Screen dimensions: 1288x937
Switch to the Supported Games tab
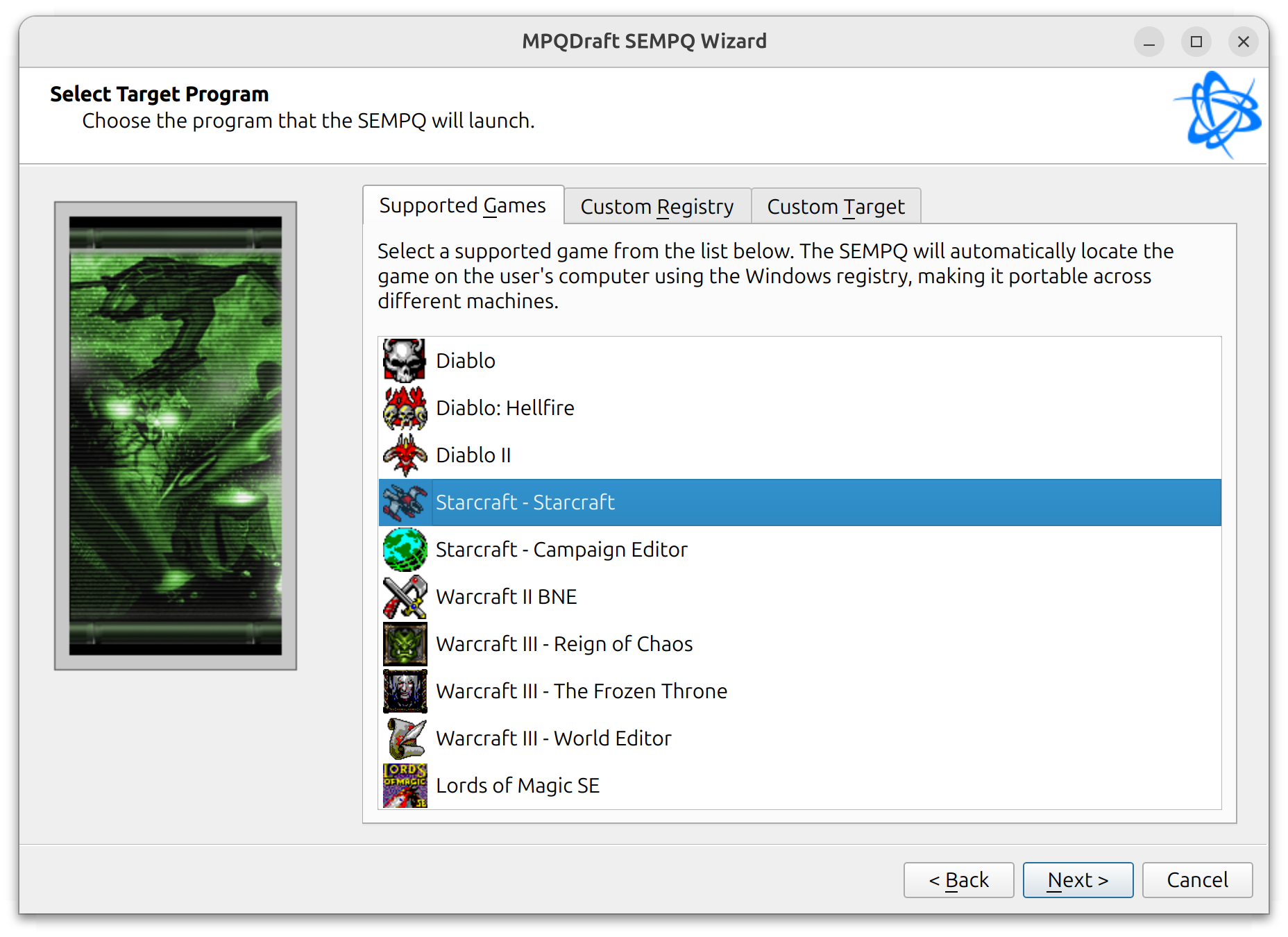[x=462, y=205]
